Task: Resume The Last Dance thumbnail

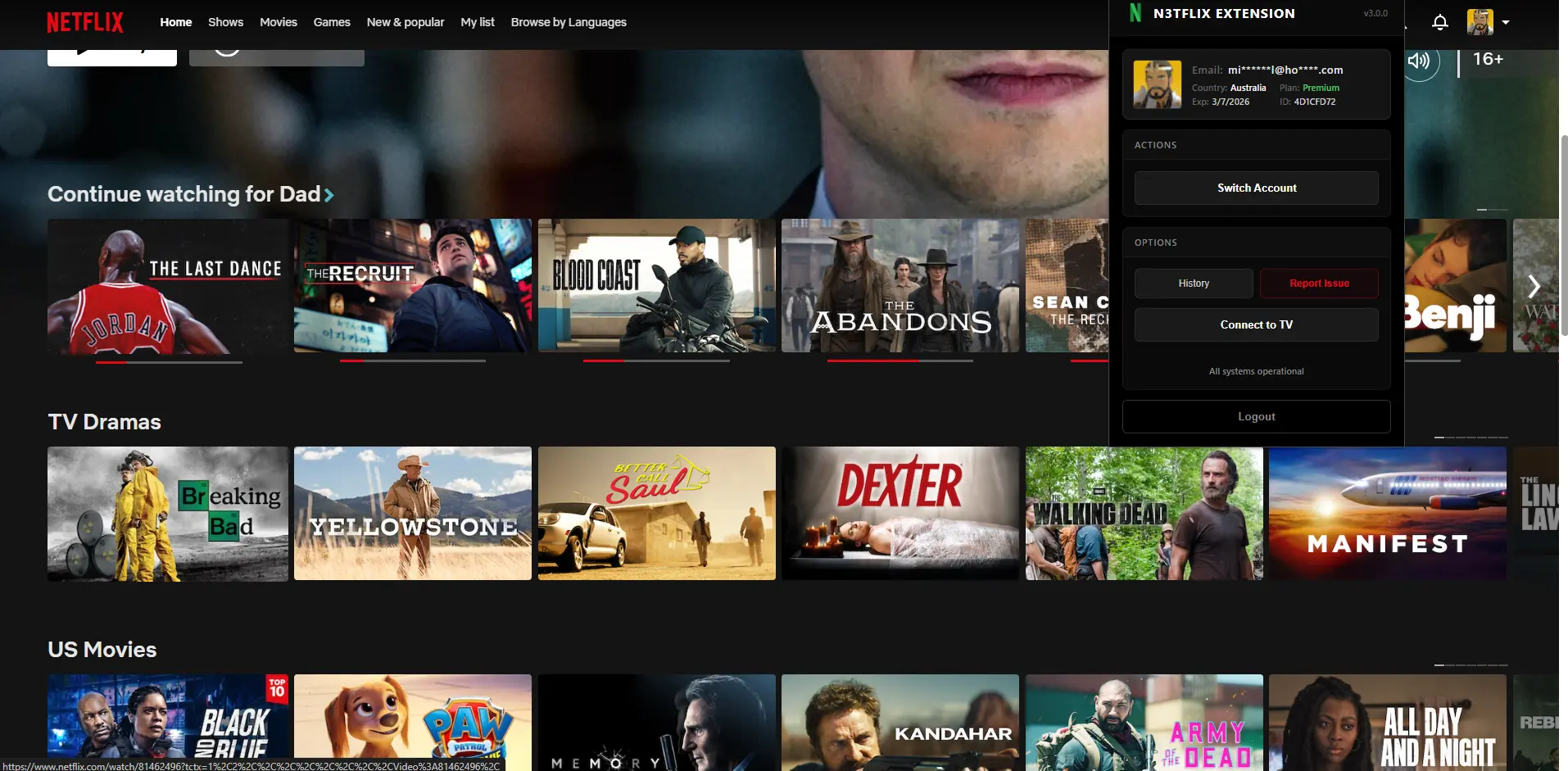Action: click(x=168, y=286)
